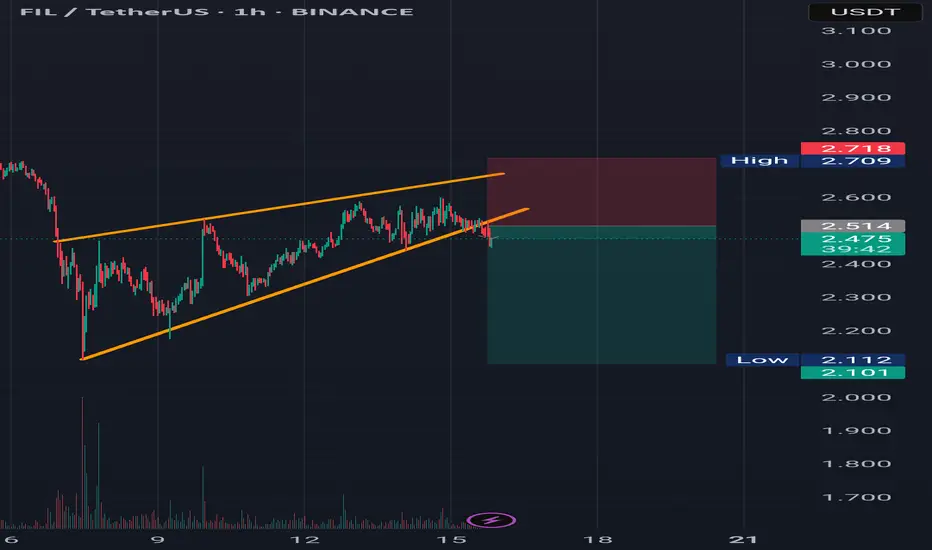Click the 3.100 price axis label
This screenshot has width=932, height=550.
[x=856, y=31]
